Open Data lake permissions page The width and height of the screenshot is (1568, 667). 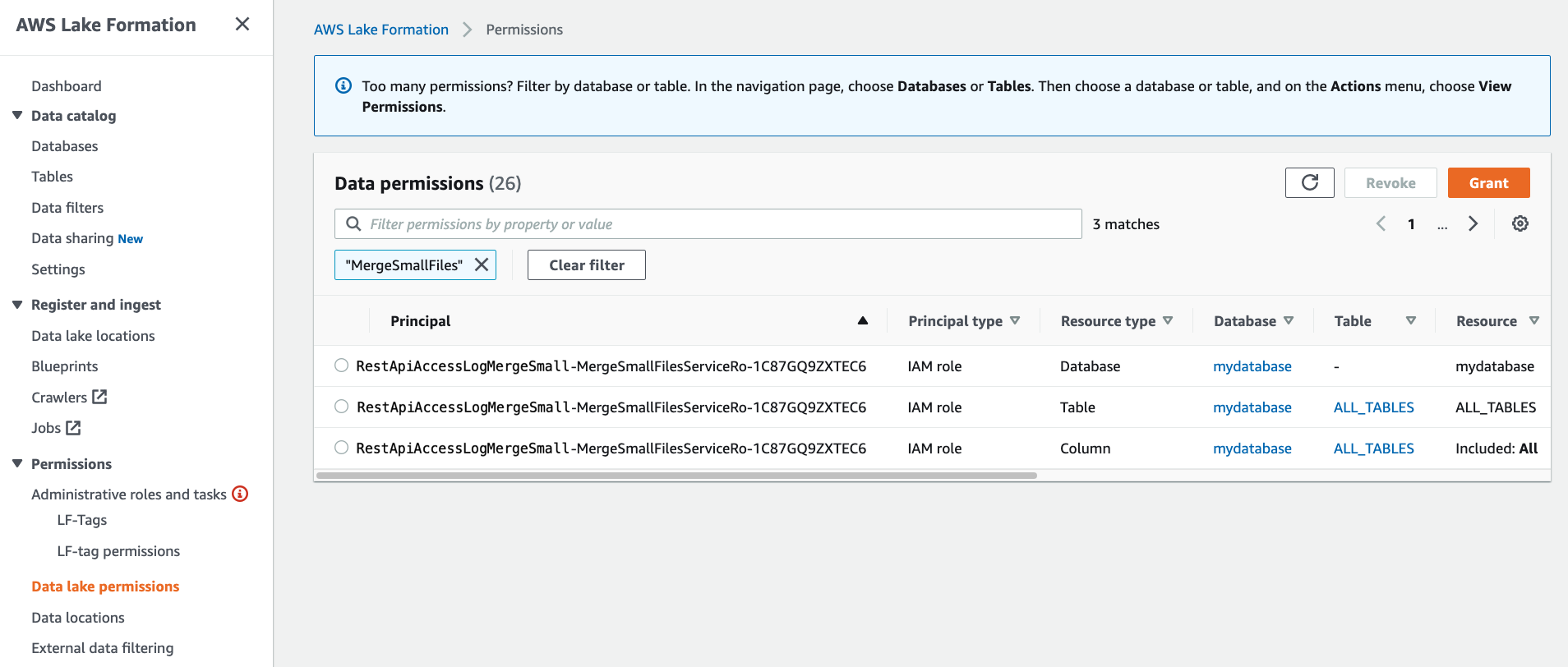click(105, 586)
